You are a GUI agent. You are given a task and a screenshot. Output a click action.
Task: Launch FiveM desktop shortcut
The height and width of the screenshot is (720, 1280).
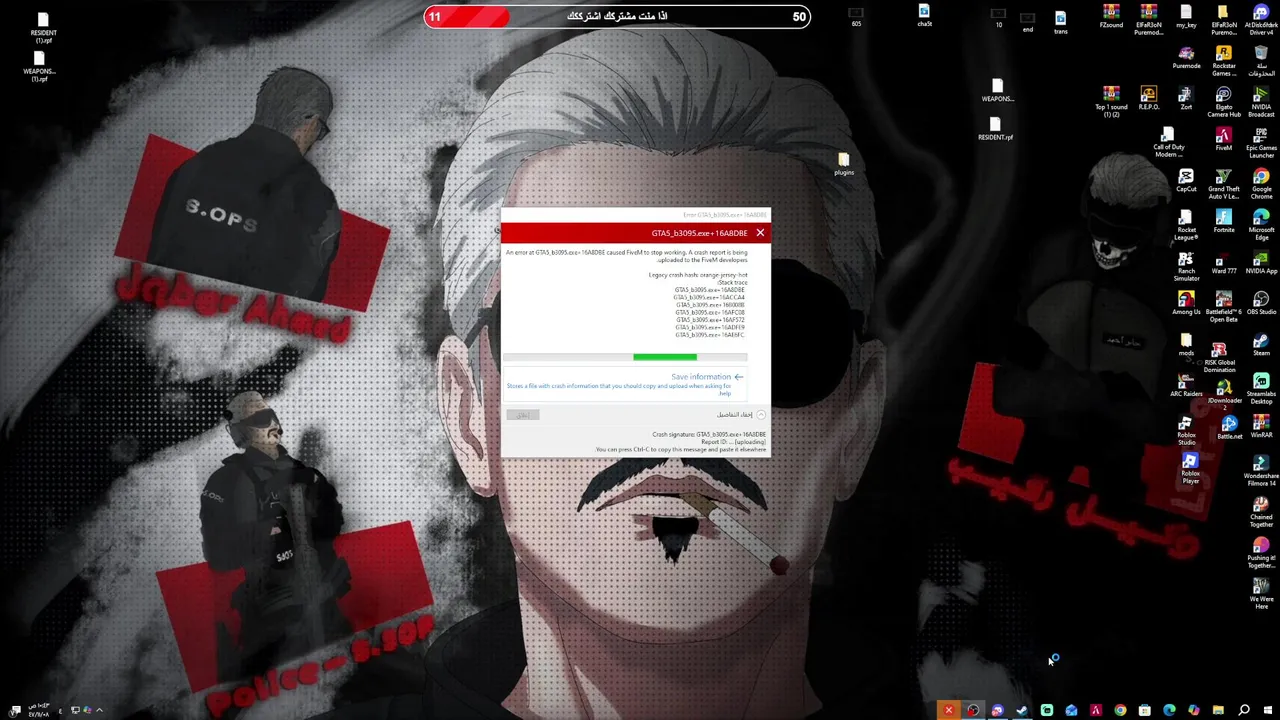point(1224,139)
